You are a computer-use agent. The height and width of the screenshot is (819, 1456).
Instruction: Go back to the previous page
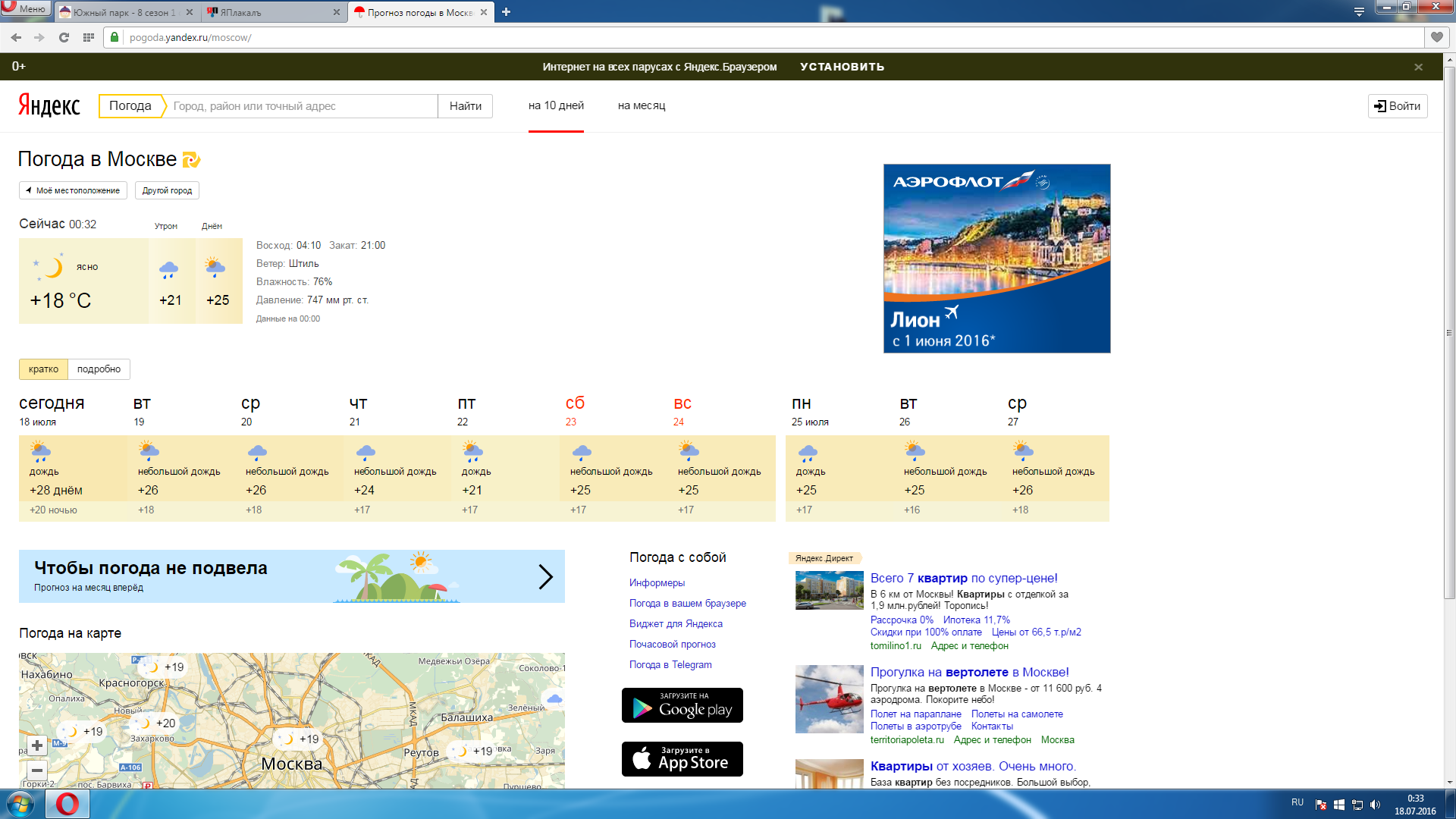tap(16, 37)
